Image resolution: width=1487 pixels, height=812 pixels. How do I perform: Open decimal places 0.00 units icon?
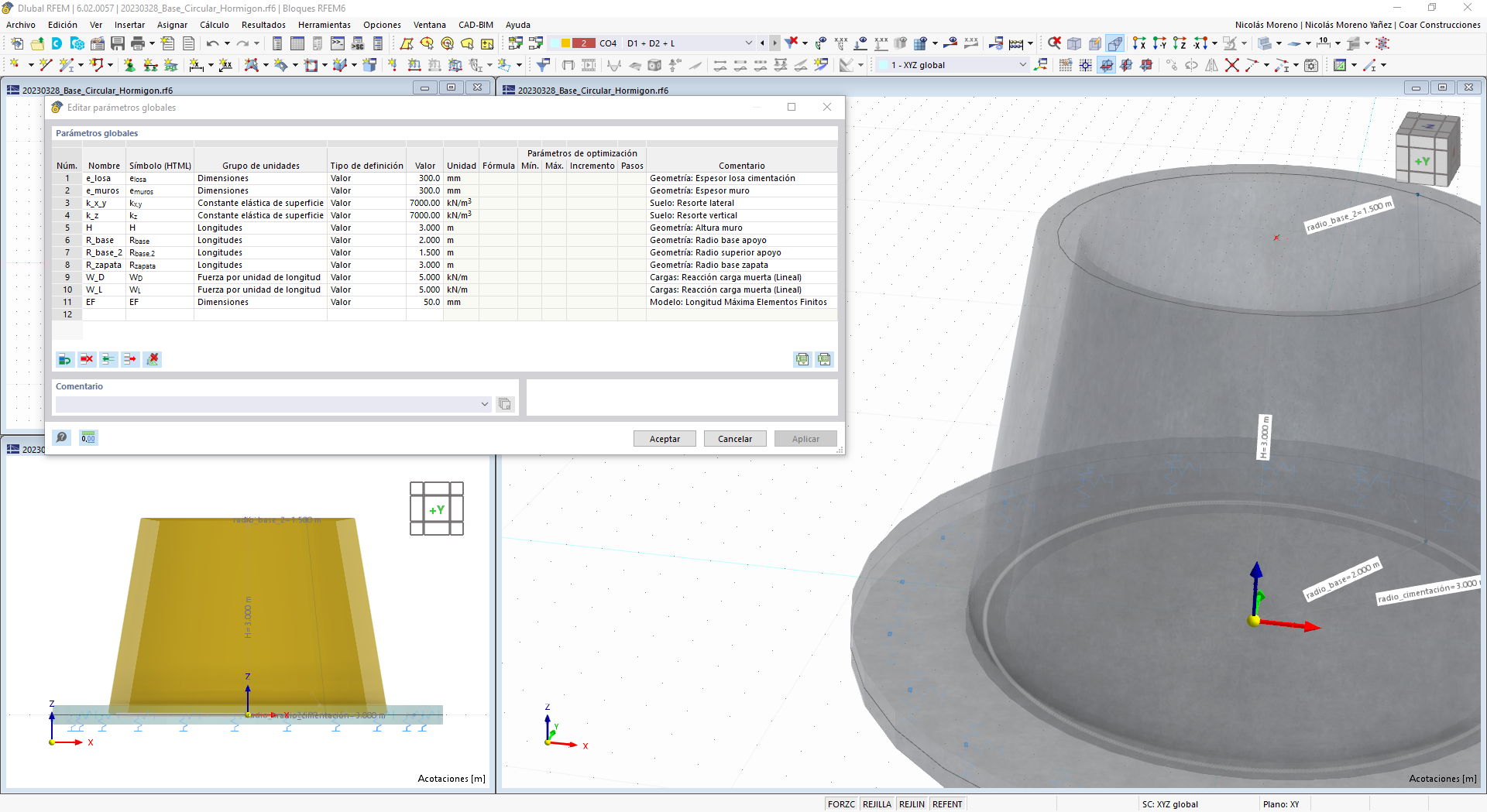point(88,438)
